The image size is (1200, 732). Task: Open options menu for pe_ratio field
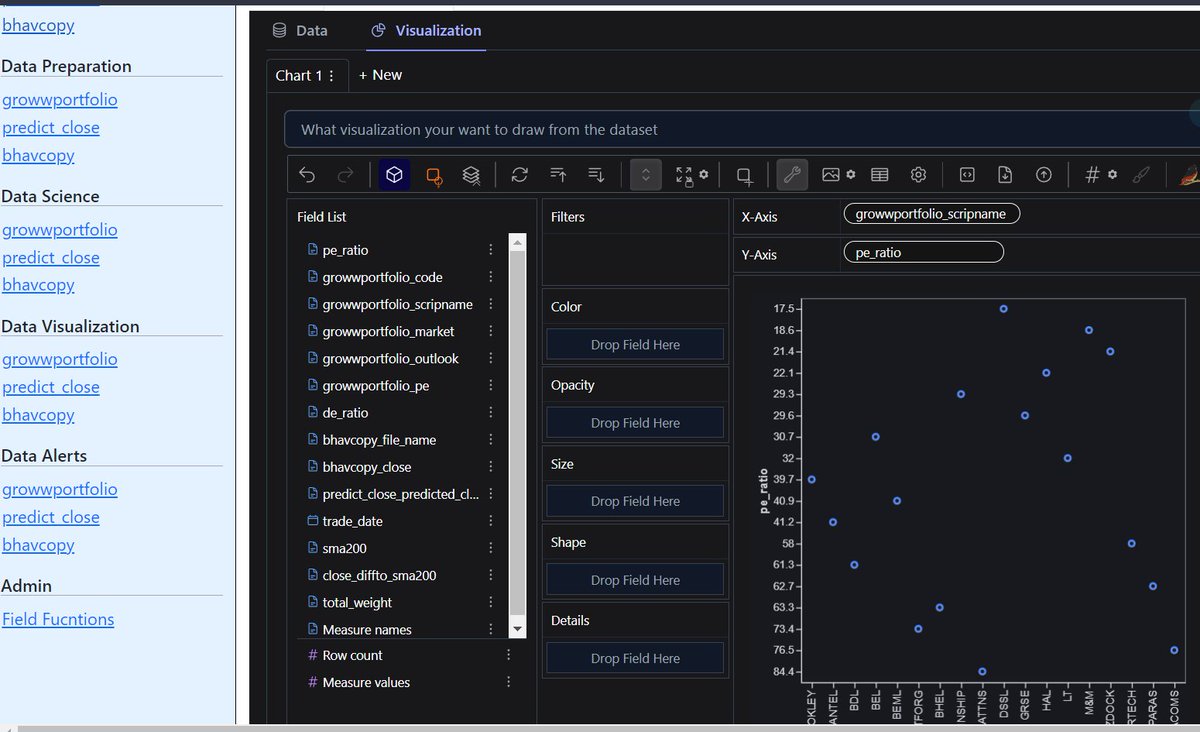(490, 250)
